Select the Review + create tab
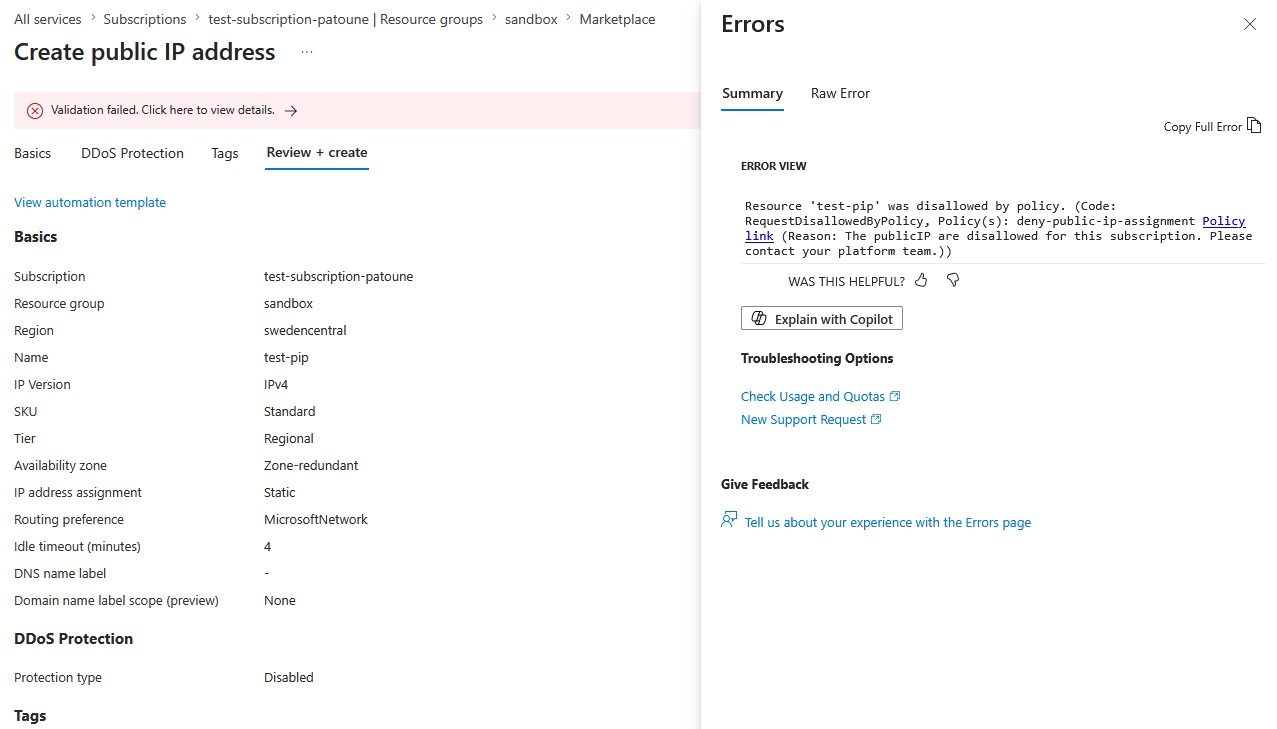The width and height of the screenshot is (1277, 729). pos(317,153)
